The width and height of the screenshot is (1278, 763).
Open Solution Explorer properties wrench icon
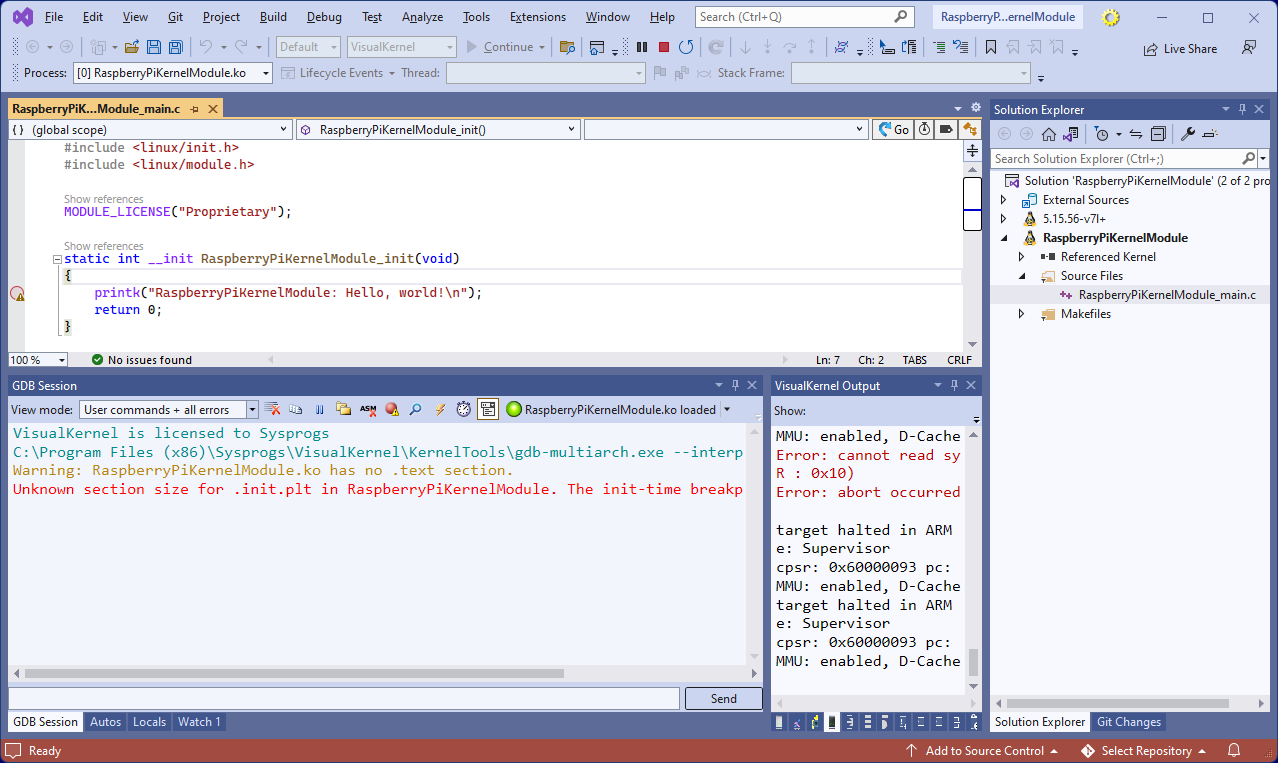pyautogui.click(x=1188, y=134)
